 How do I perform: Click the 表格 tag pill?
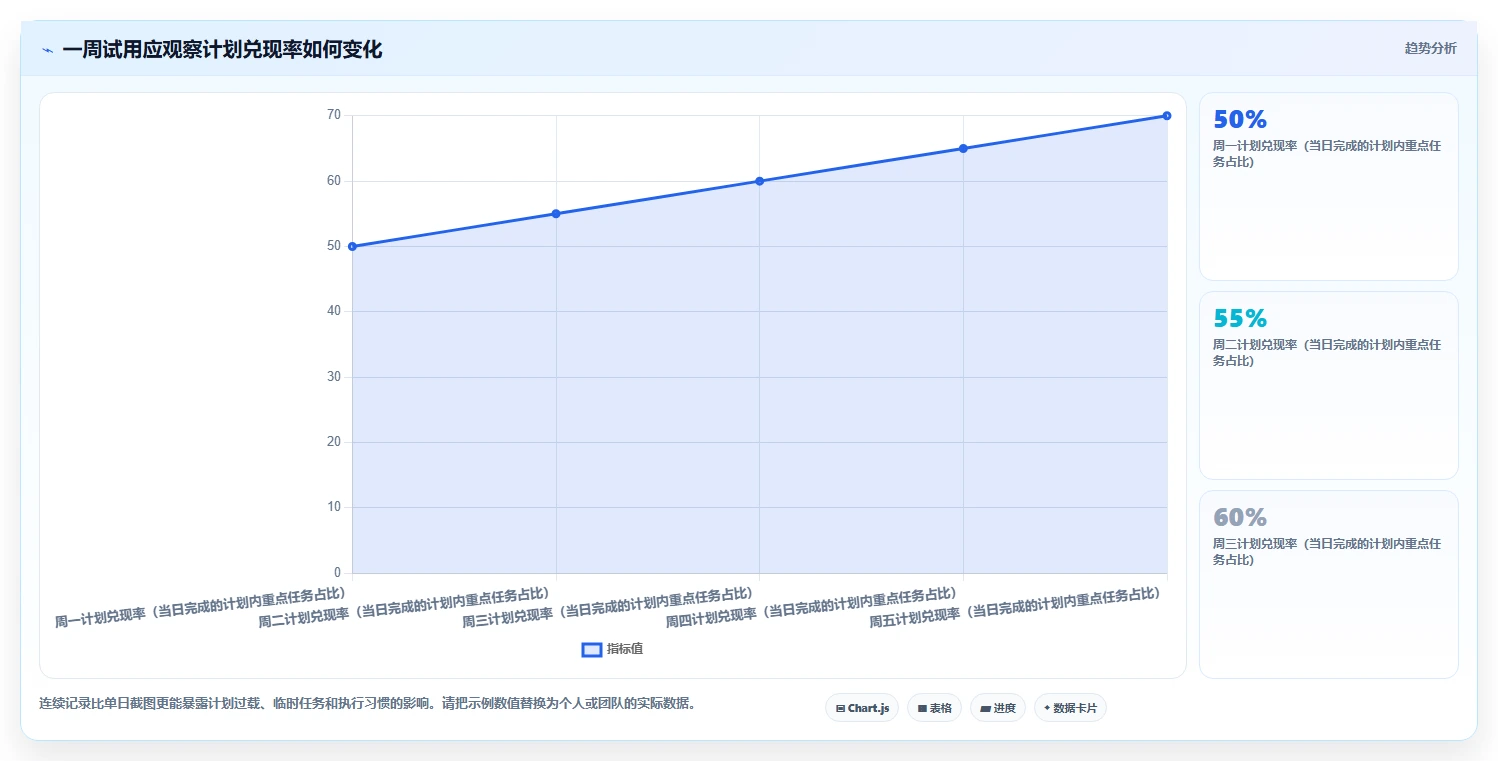(x=934, y=708)
